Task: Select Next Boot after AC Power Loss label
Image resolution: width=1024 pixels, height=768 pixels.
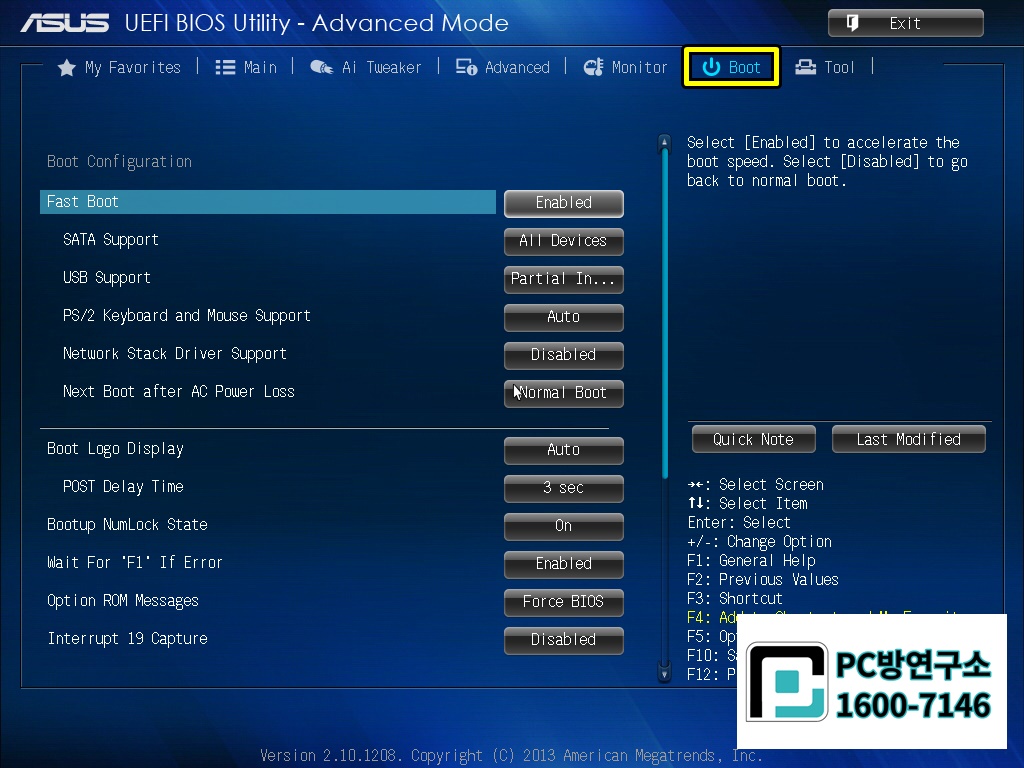Action: point(179,392)
